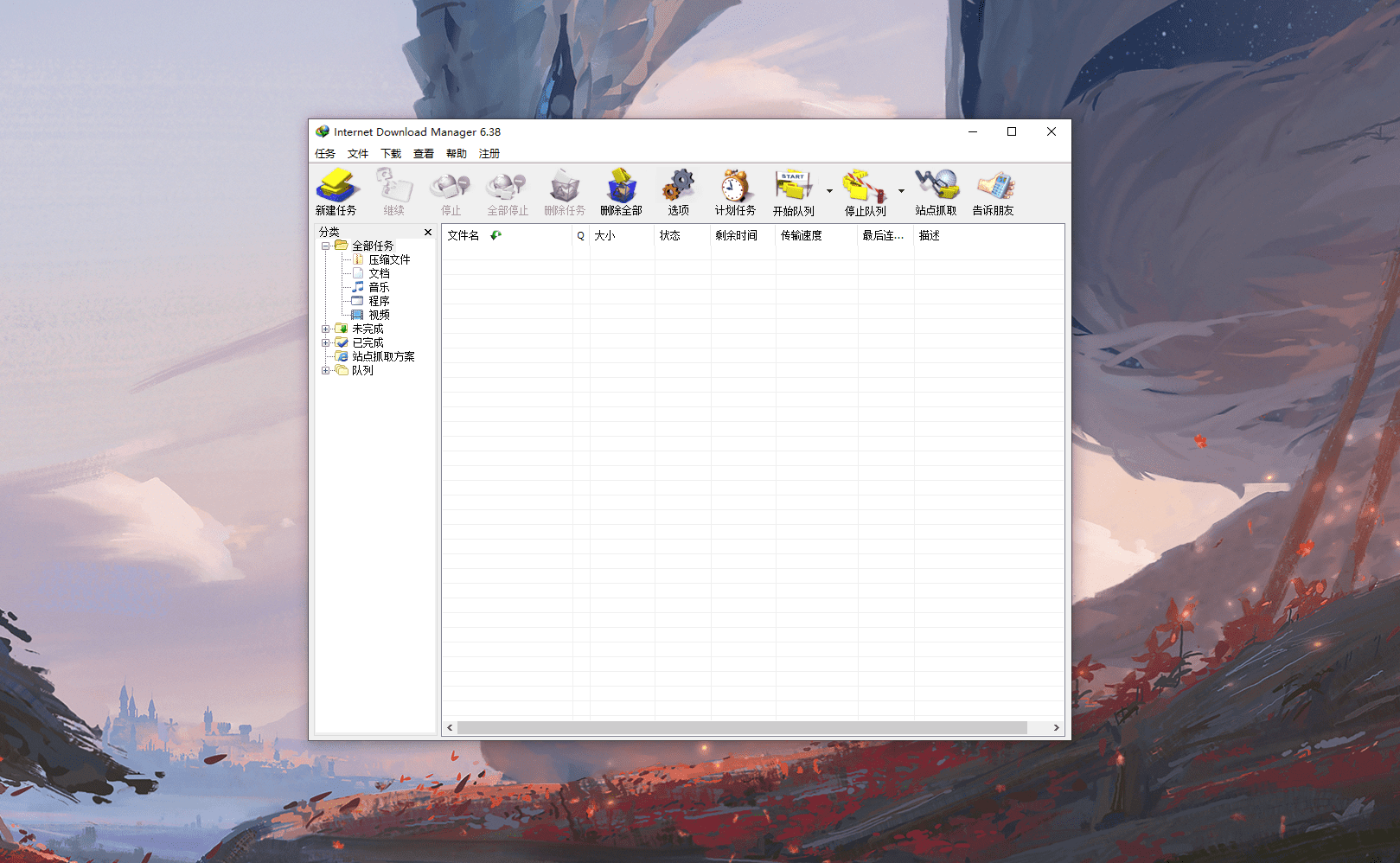Select 已完成 folder in tree
1400x863 pixels.
[368, 342]
